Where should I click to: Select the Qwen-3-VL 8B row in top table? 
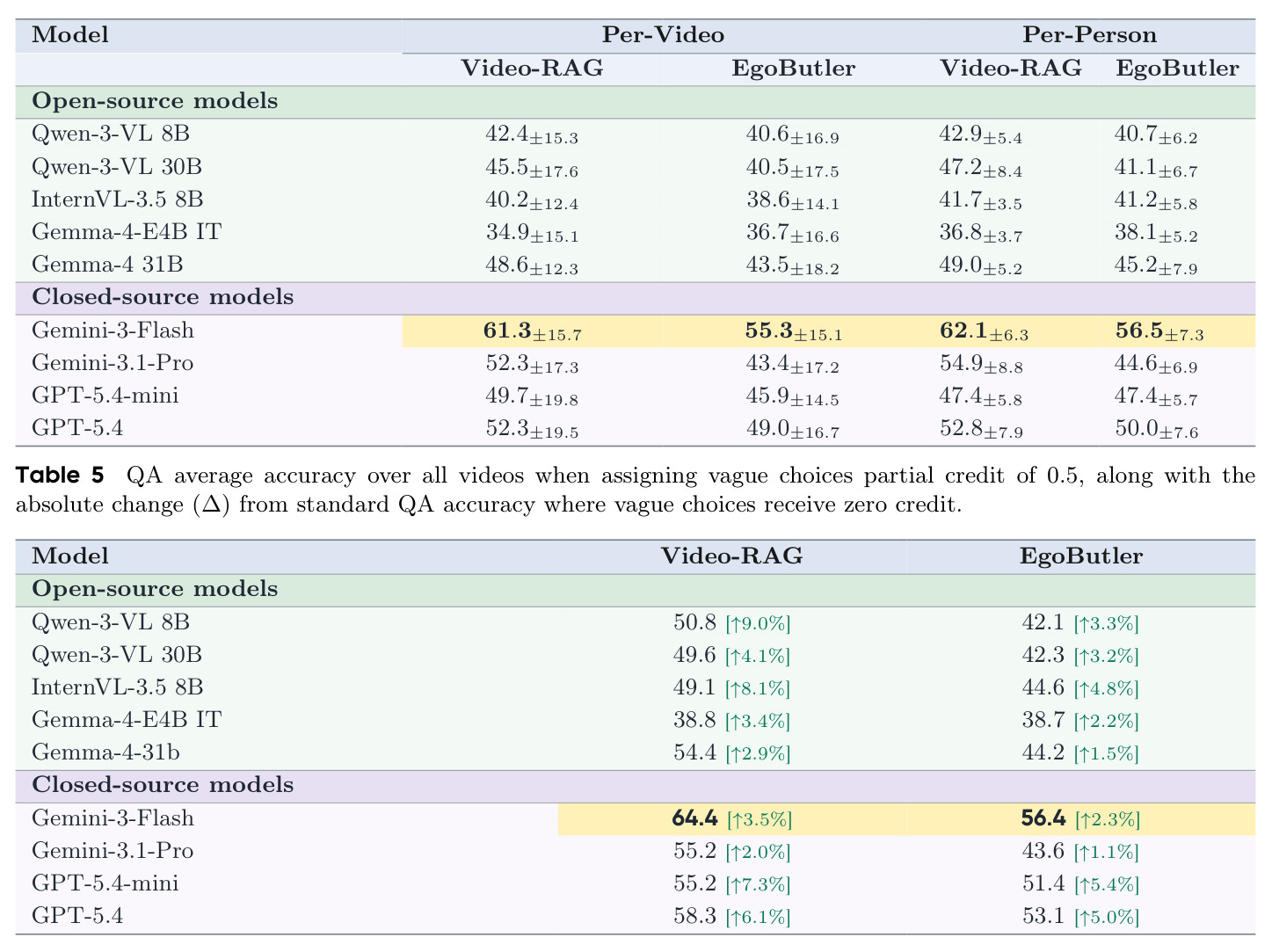(x=636, y=134)
